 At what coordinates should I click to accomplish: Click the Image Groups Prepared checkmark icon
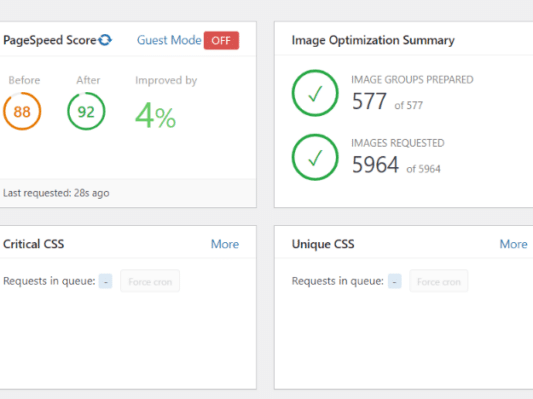pos(315,93)
